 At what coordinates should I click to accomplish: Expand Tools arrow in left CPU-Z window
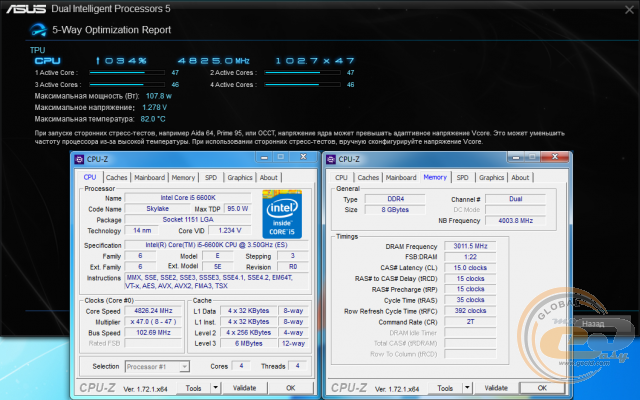click(216, 388)
